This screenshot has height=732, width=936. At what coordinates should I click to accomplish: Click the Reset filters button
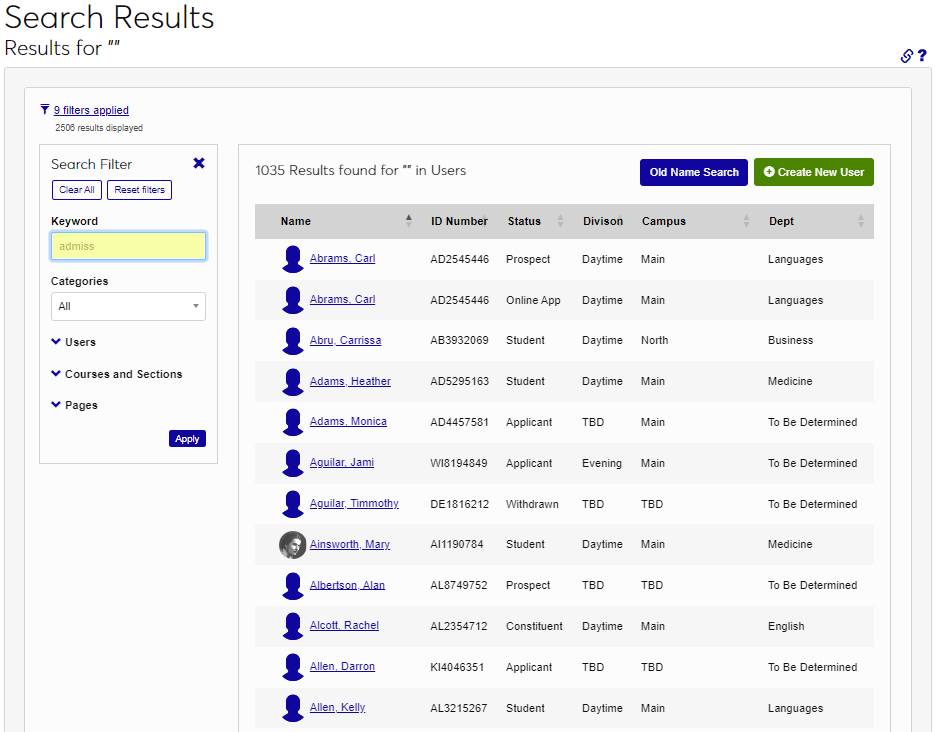[139, 189]
